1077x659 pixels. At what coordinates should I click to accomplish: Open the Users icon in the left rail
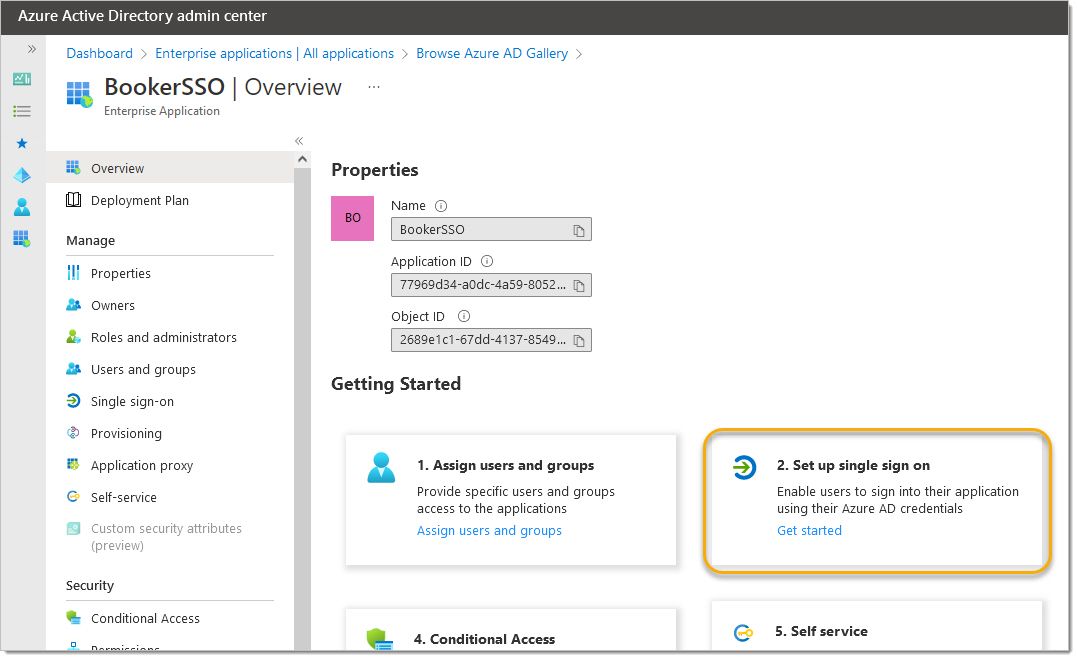pyautogui.click(x=22, y=207)
